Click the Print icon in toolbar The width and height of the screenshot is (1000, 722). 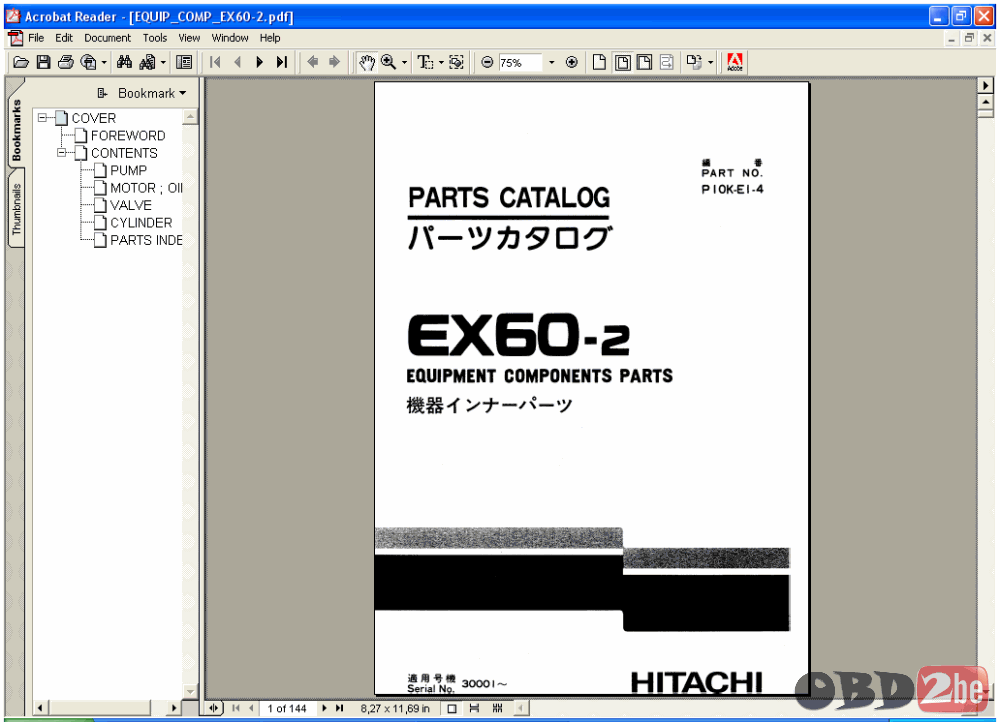coord(66,62)
